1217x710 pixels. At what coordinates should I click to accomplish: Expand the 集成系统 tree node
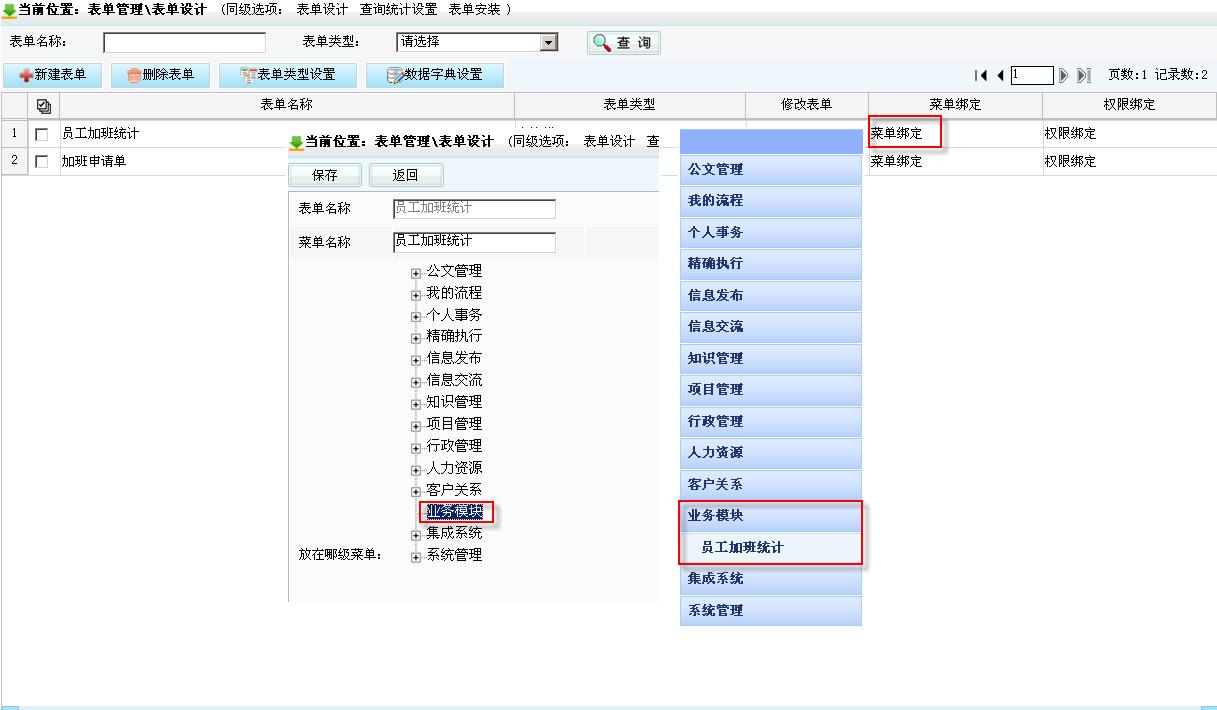[416, 535]
